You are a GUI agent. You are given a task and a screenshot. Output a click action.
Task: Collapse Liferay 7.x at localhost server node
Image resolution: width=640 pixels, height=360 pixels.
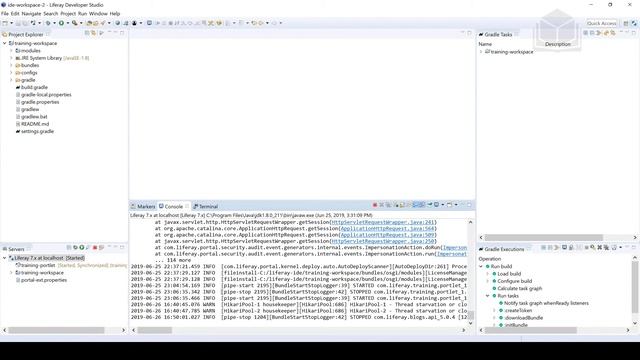[4, 258]
